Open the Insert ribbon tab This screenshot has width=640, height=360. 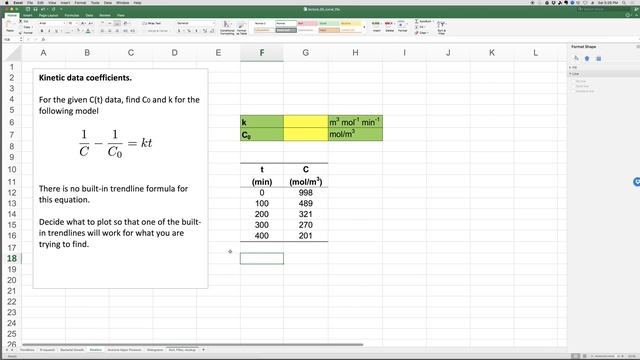(x=28, y=15)
